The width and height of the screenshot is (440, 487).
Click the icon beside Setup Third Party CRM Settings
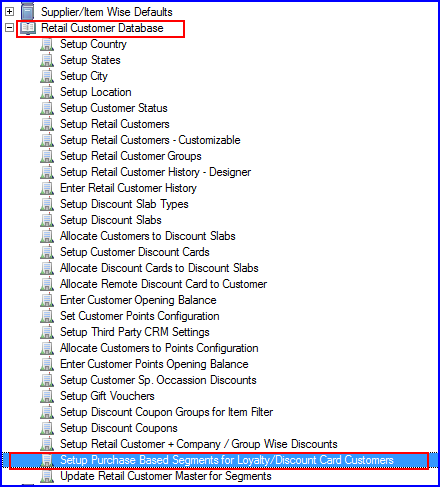47,332
